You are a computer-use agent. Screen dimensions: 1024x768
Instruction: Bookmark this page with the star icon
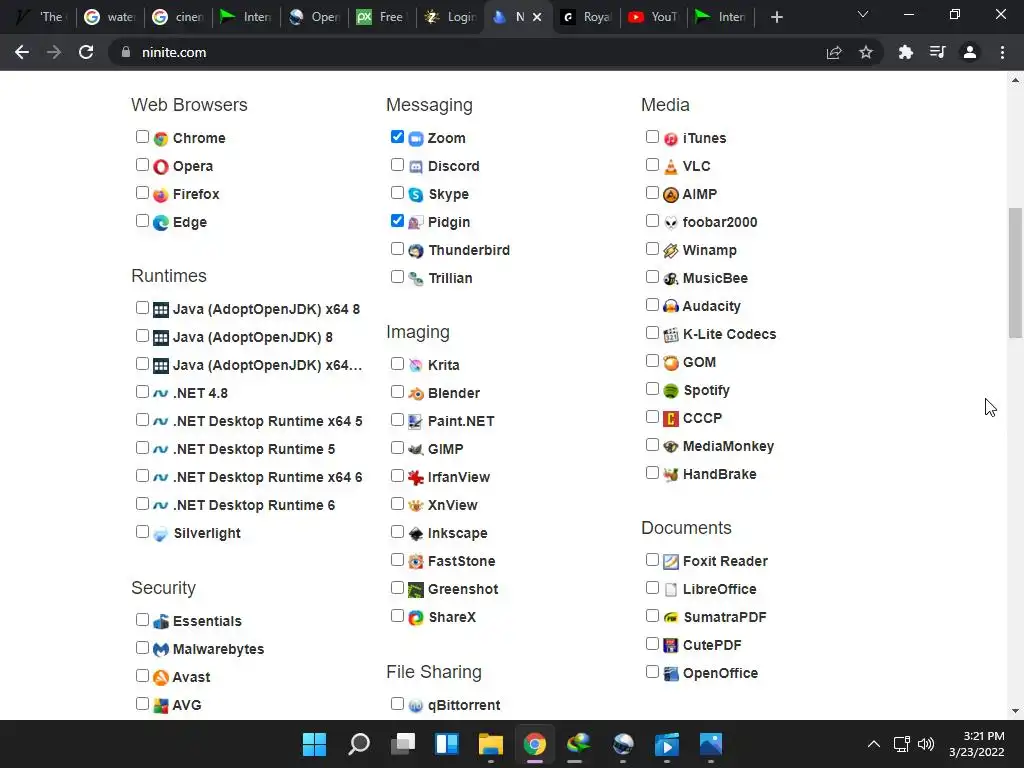866,52
